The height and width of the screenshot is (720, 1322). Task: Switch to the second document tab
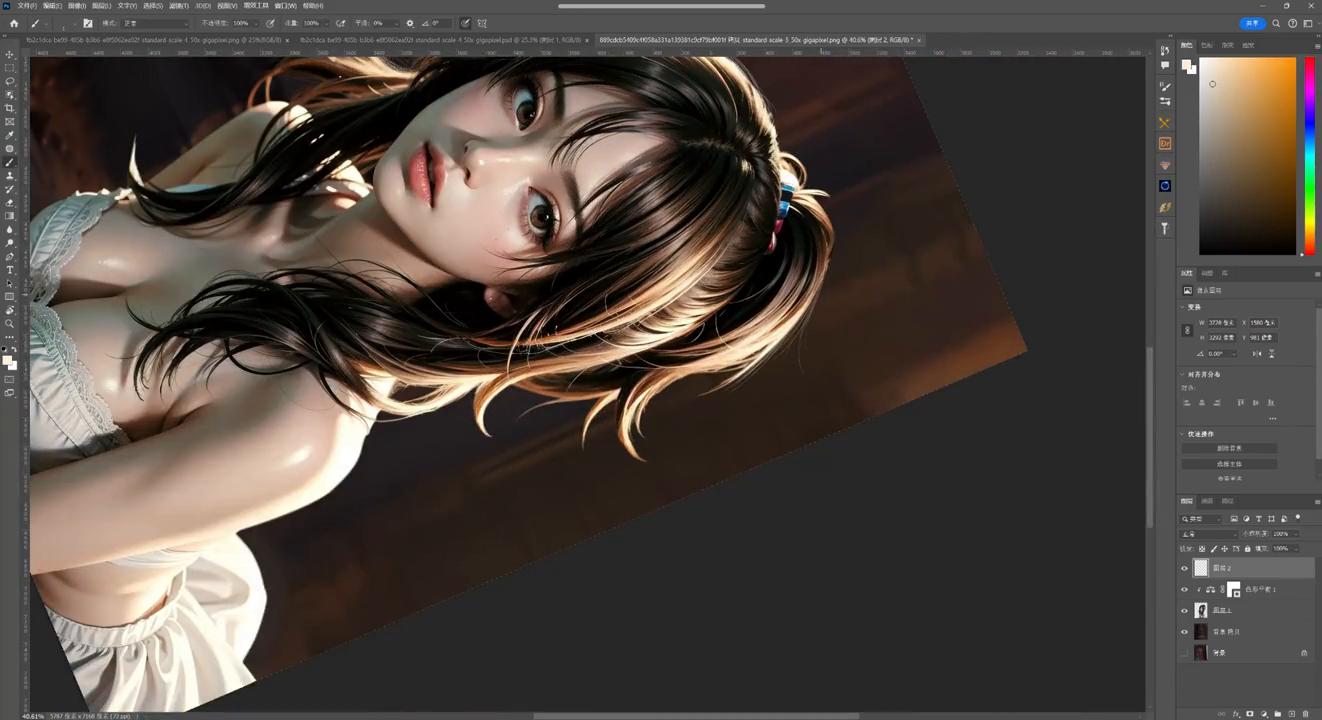(440, 40)
